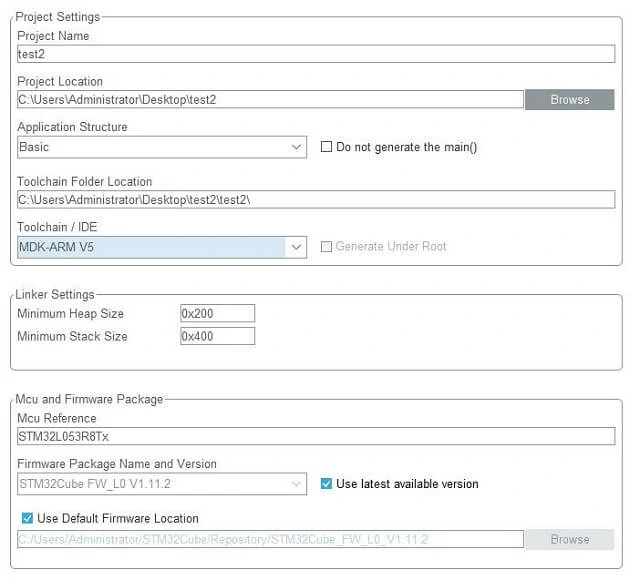Click the Use latest available version label
Image resolution: width=640 pixels, height=580 pixels.
(407, 484)
